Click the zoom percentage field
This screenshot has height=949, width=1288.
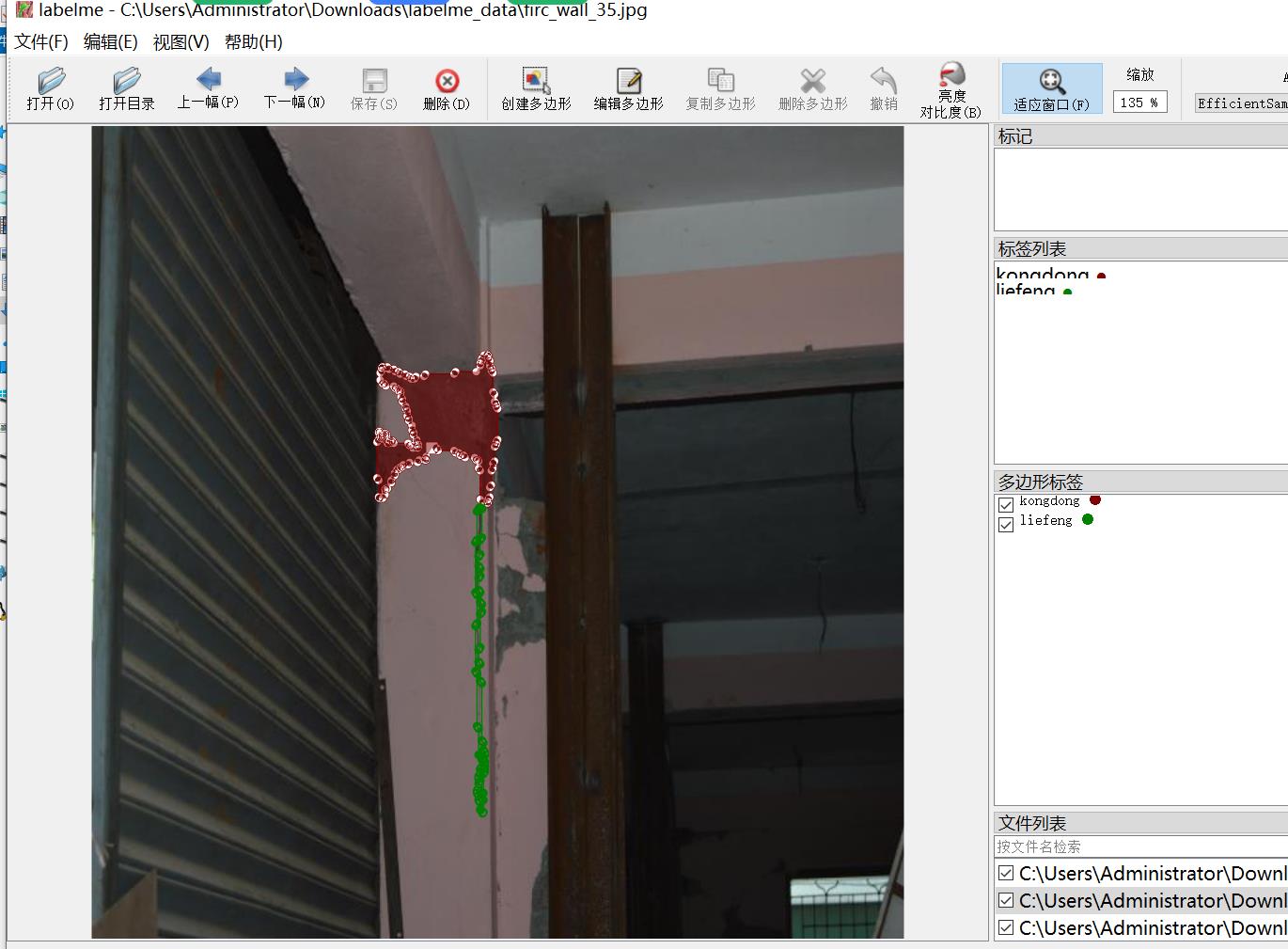(x=1139, y=103)
